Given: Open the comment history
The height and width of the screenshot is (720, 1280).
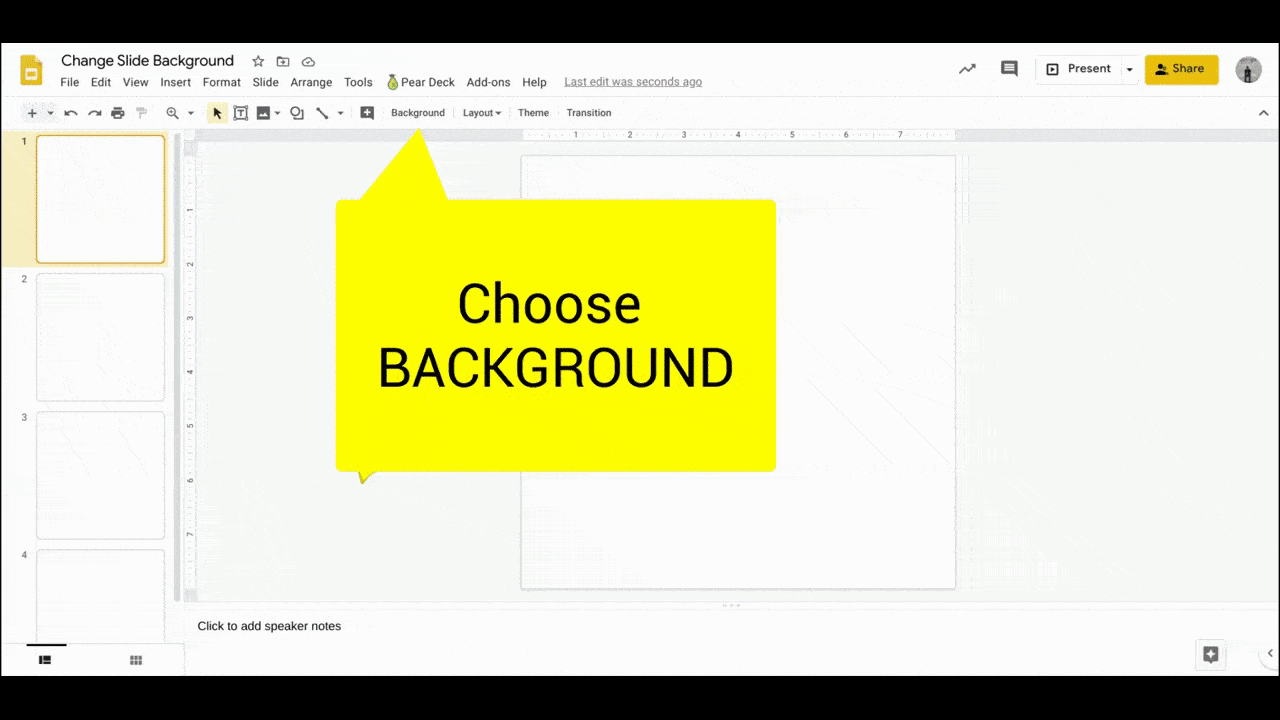Looking at the screenshot, I should (x=1009, y=68).
